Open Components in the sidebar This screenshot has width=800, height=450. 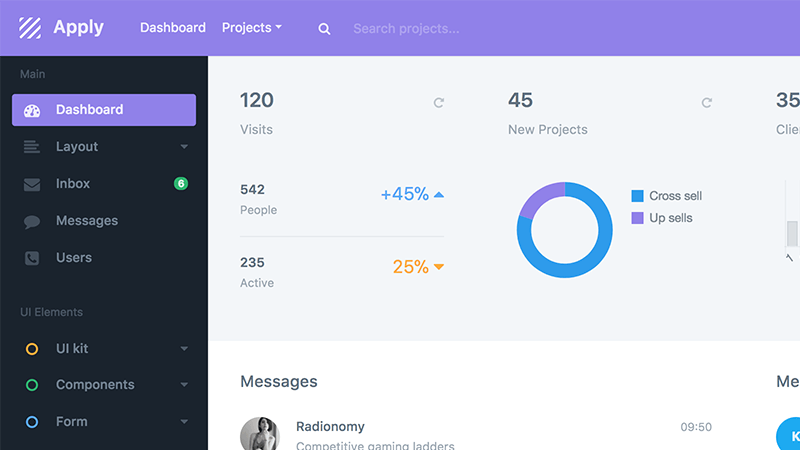tap(104, 385)
